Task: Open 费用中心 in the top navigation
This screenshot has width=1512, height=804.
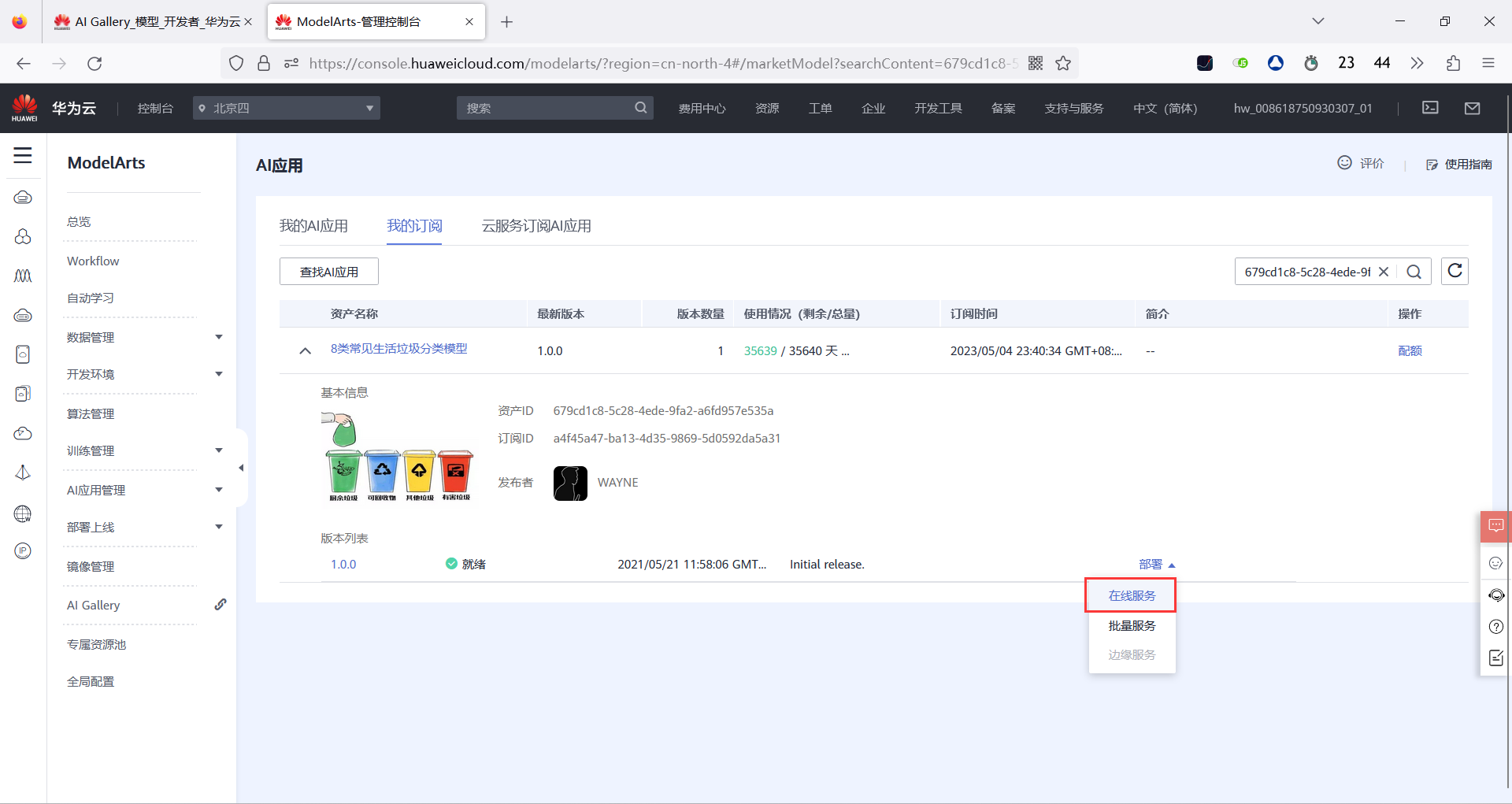Action: [x=702, y=108]
